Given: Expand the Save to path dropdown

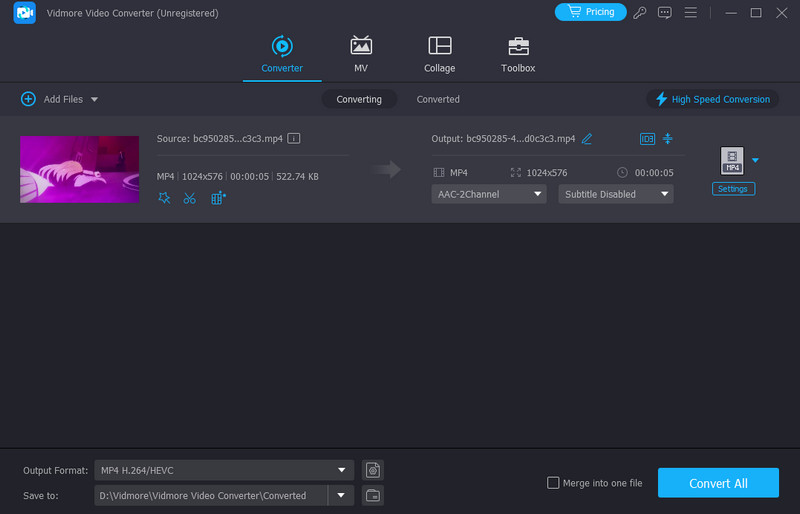Looking at the screenshot, I should point(341,495).
